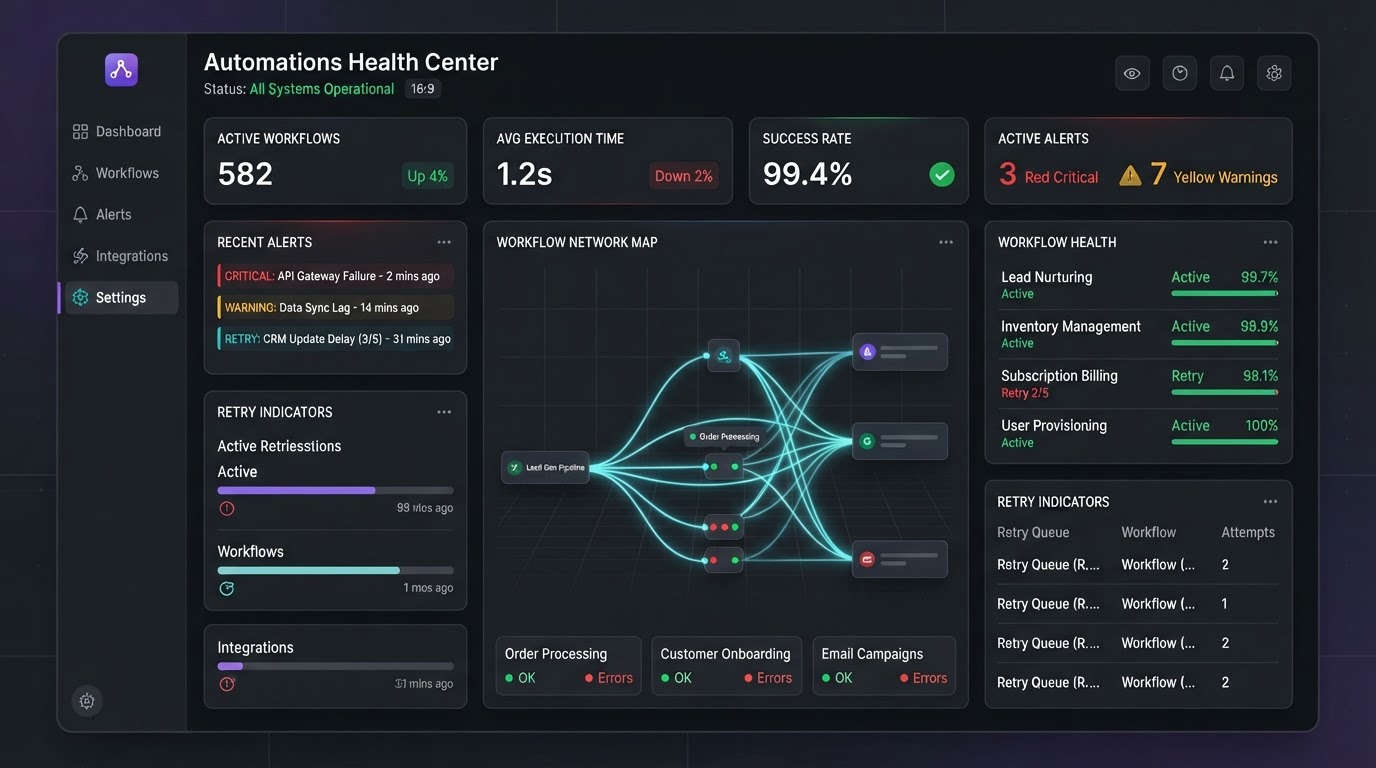Toggle Errors under Order Processing
The image size is (1376, 768).
[609, 678]
